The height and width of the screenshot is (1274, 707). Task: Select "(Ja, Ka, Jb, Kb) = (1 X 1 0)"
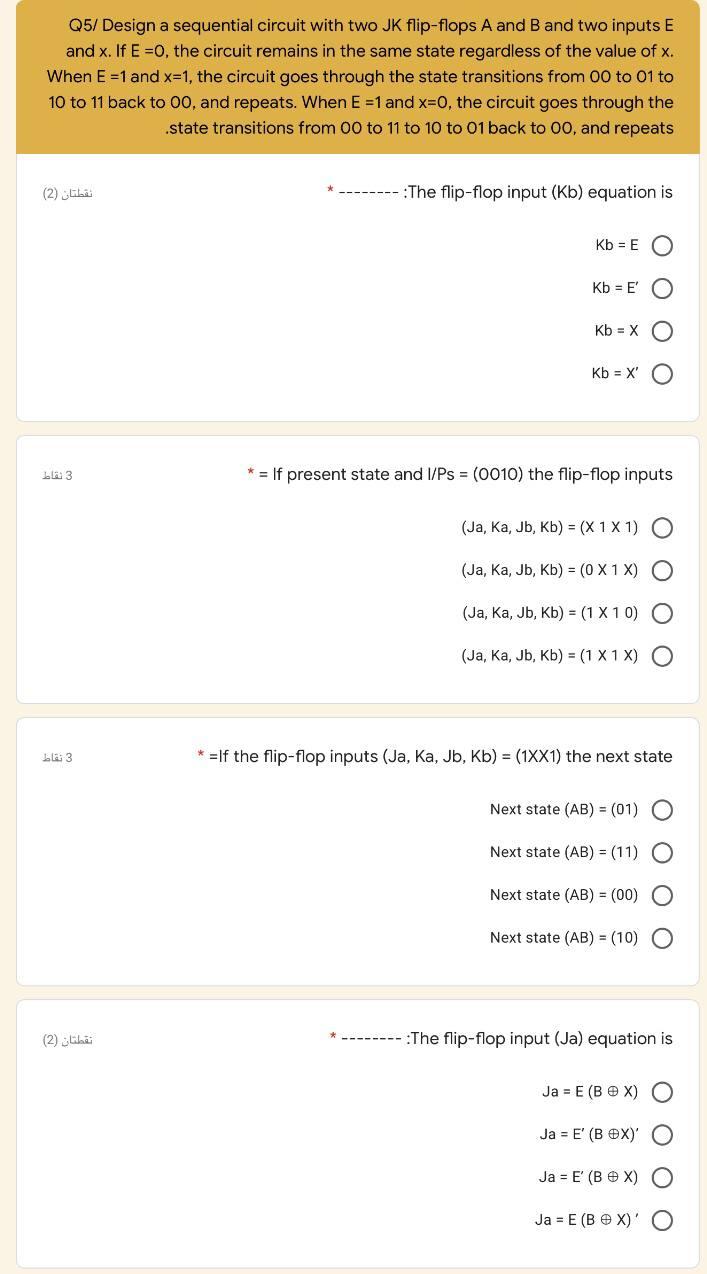click(x=662, y=613)
